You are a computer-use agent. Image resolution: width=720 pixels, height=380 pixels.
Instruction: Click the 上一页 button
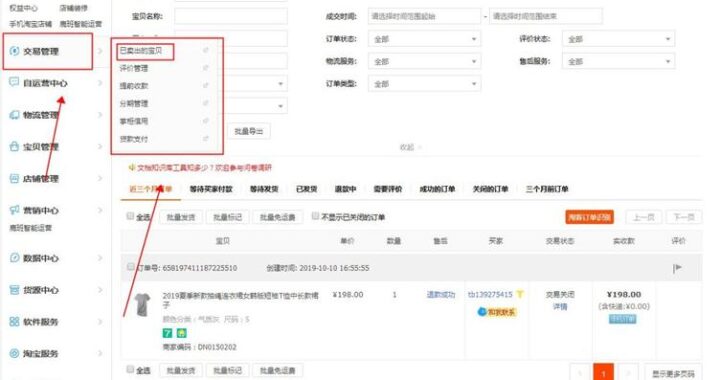click(644, 217)
